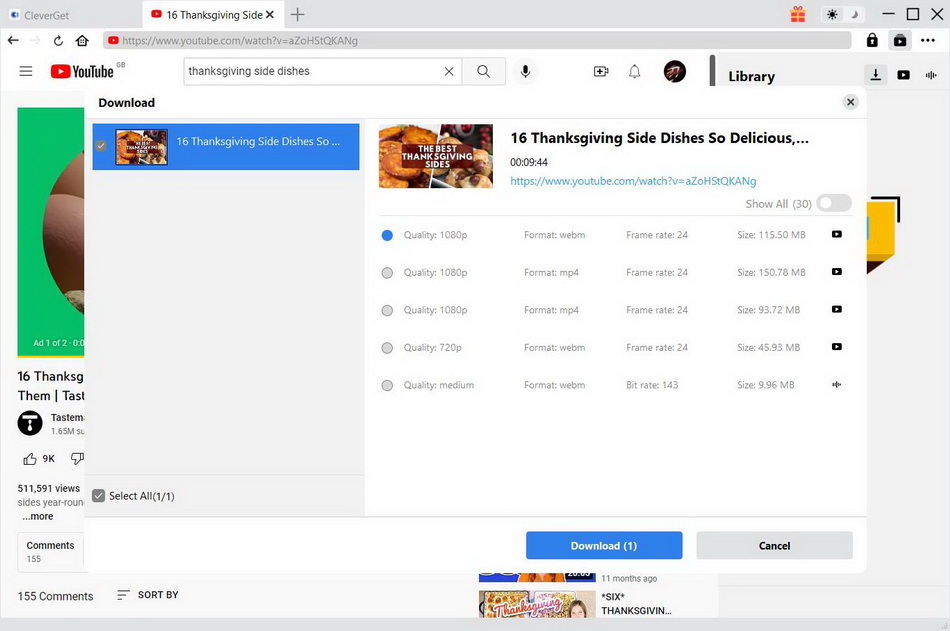
Task: Select 720p webm 45.93 MB option
Action: [x=387, y=348]
